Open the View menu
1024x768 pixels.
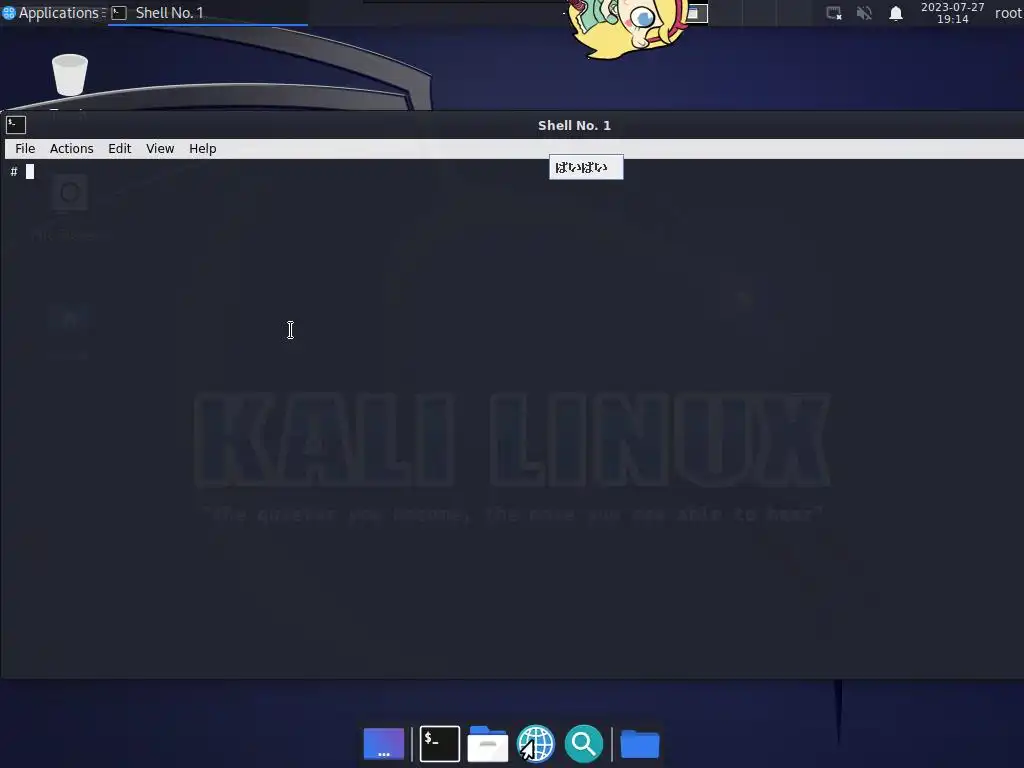160,149
